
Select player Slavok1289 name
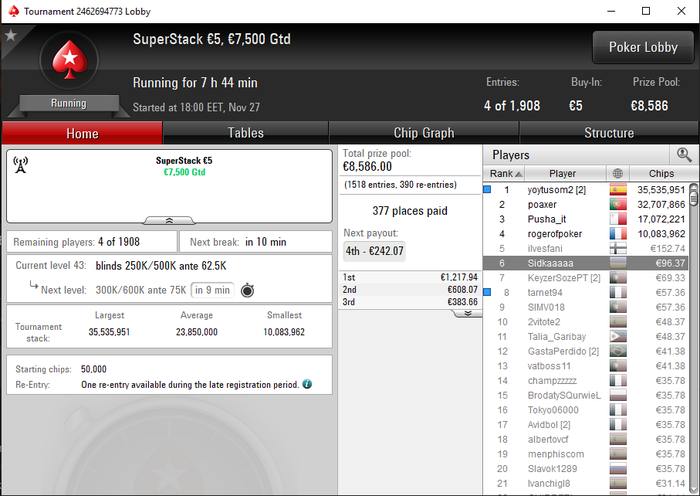(552, 469)
